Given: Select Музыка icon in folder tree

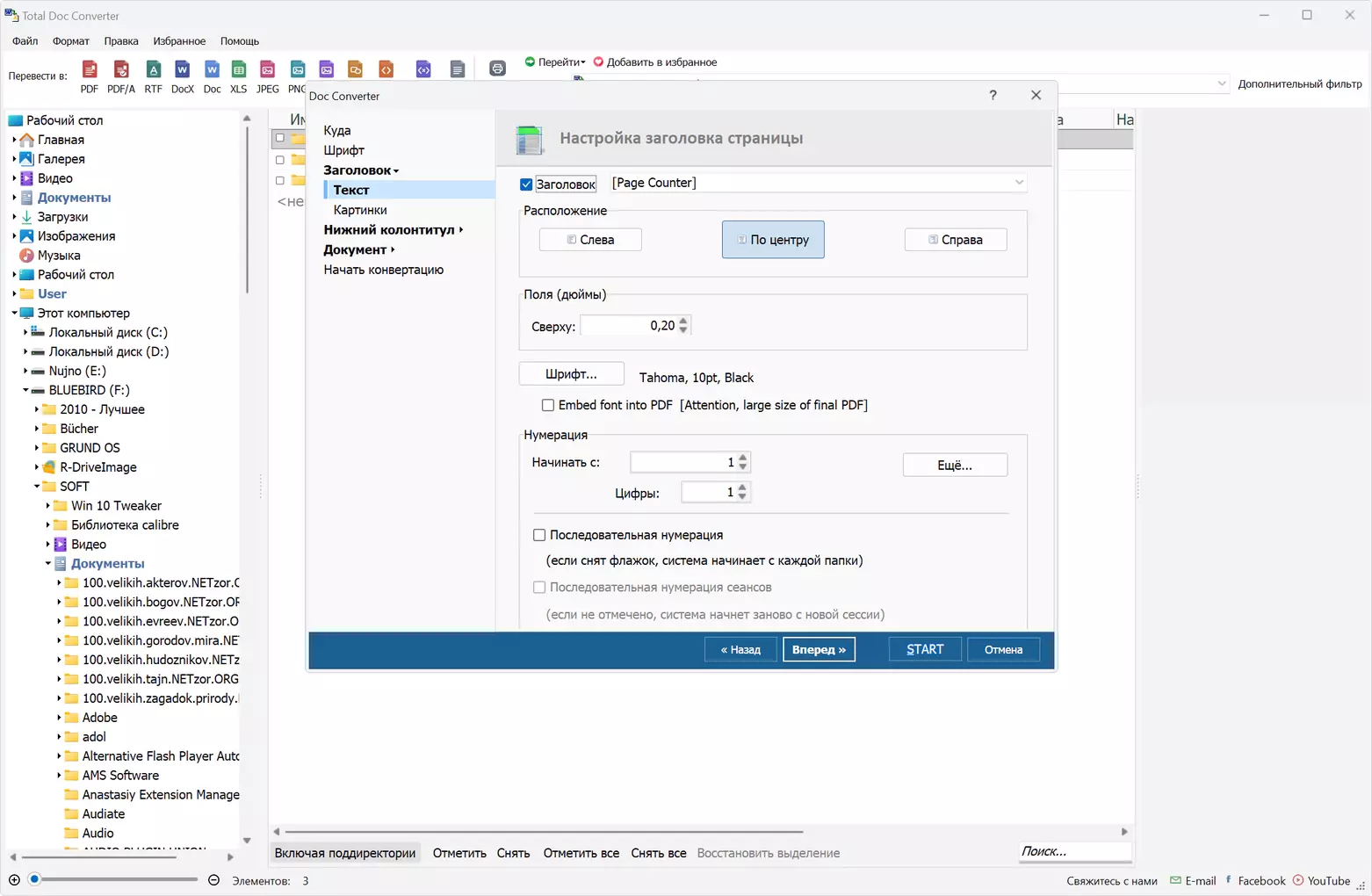Looking at the screenshot, I should click(x=26, y=256).
